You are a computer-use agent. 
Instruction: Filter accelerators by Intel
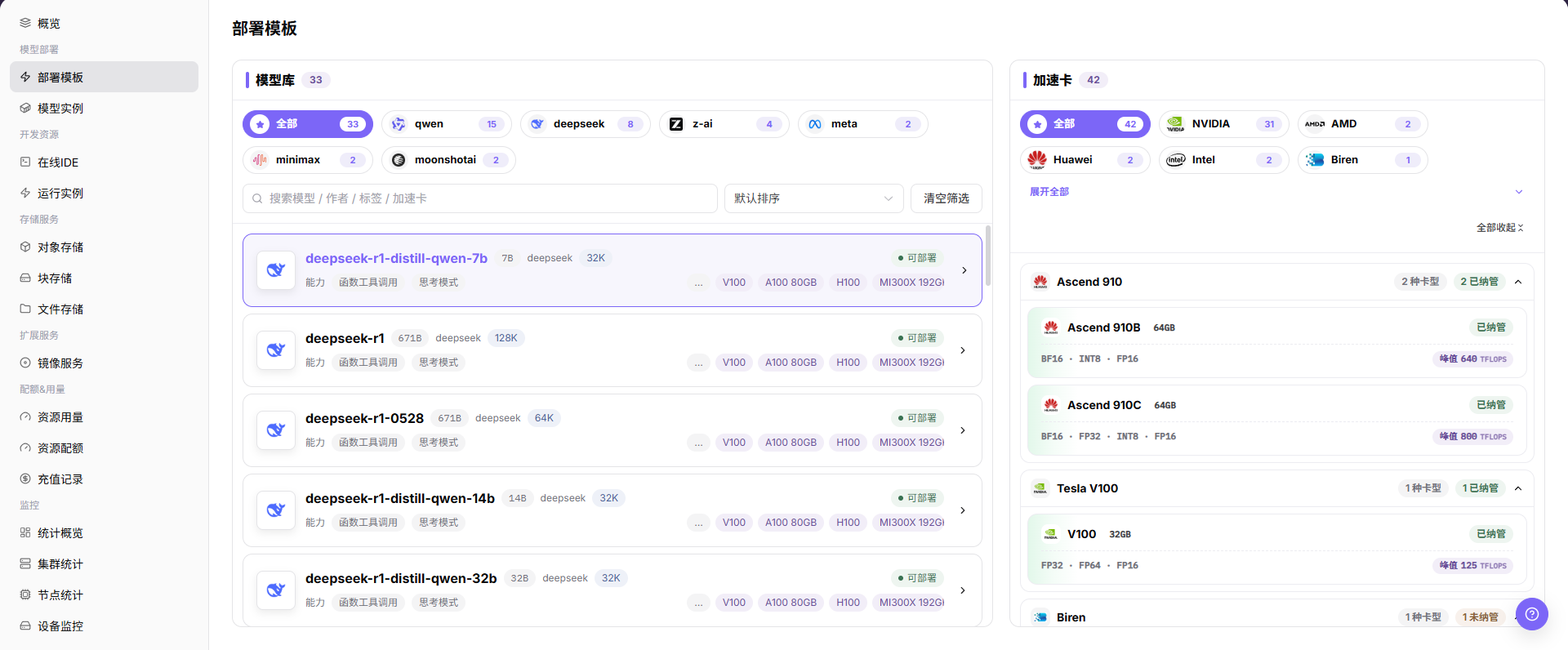tap(1224, 160)
